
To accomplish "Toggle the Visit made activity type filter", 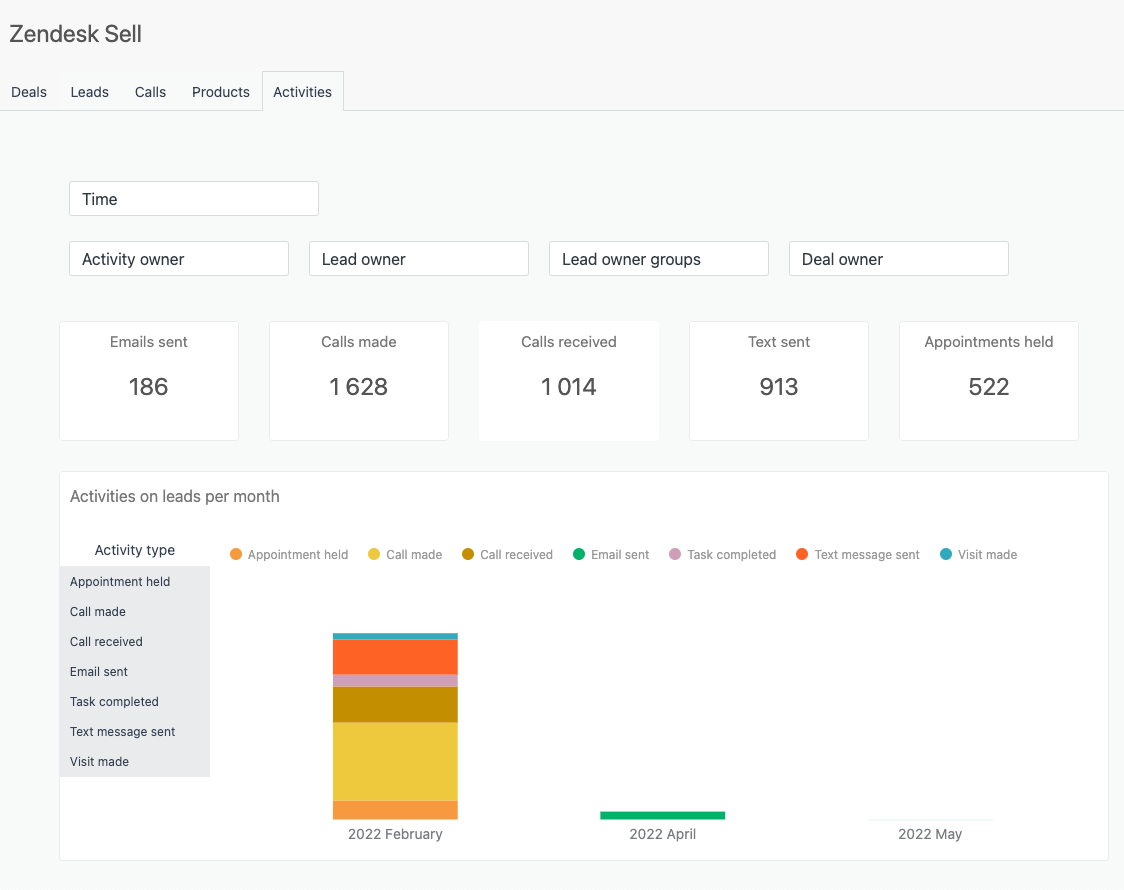I will (99, 761).
